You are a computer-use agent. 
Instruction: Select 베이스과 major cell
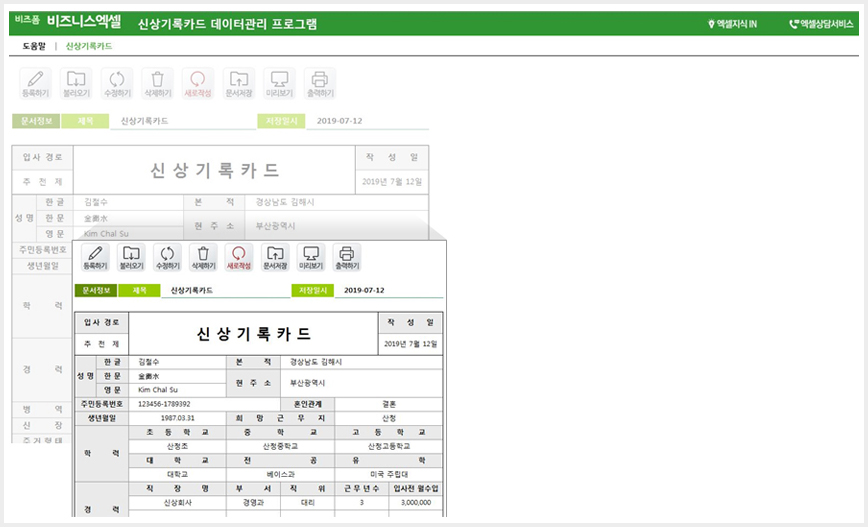pyautogui.click(x=280, y=474)
